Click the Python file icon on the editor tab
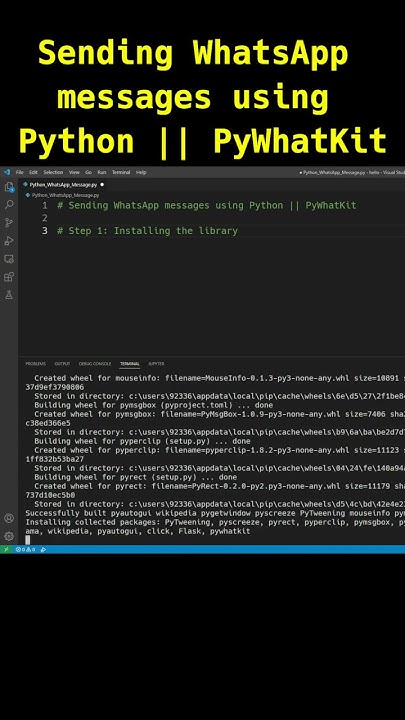 [x=25, y=185]
